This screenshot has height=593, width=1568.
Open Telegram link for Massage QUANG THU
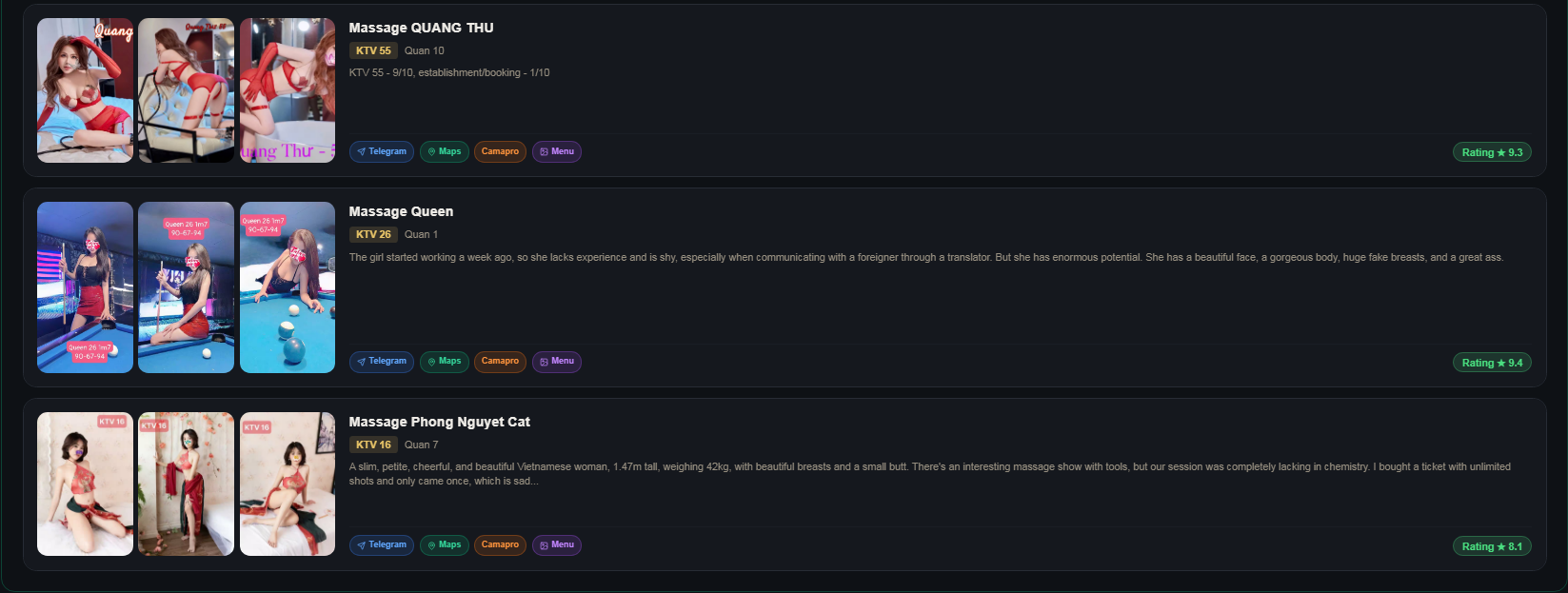pos(382,152)
